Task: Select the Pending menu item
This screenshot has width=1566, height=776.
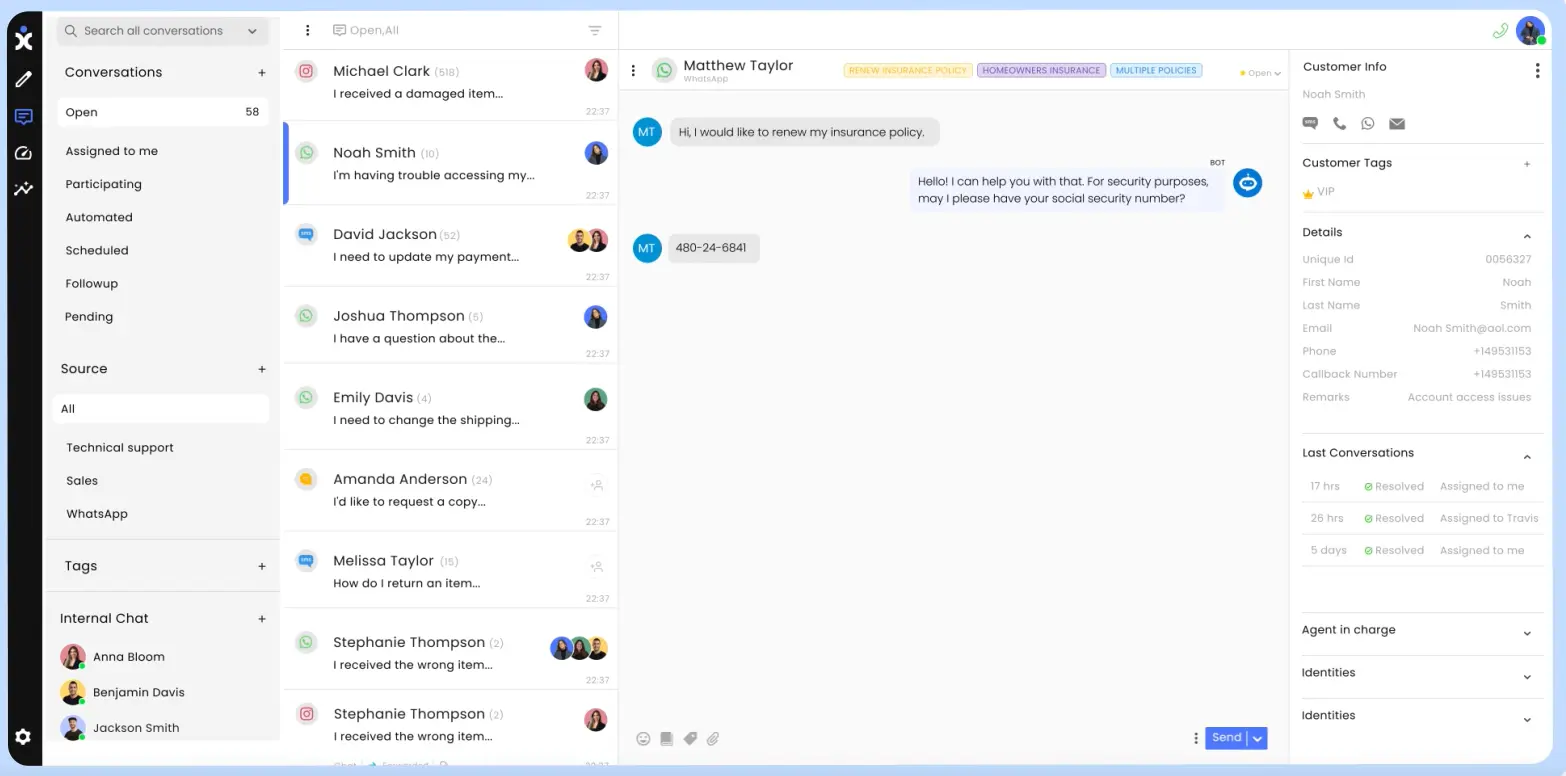Action: click(x=88, y=316)
